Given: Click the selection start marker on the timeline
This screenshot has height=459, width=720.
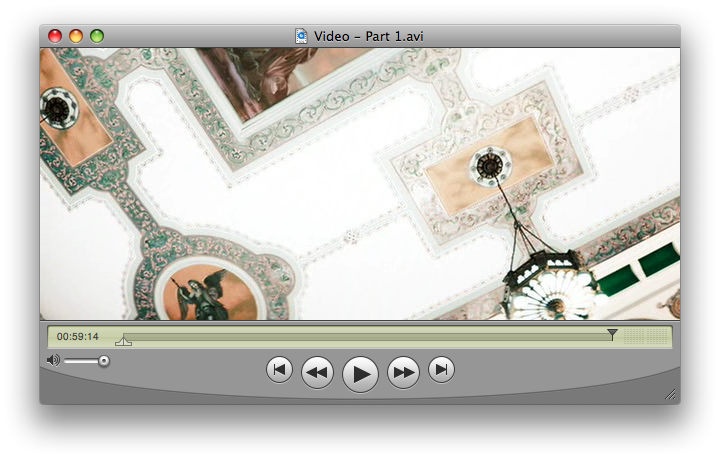Looking at the screenshot, I should tap(123, 340).
